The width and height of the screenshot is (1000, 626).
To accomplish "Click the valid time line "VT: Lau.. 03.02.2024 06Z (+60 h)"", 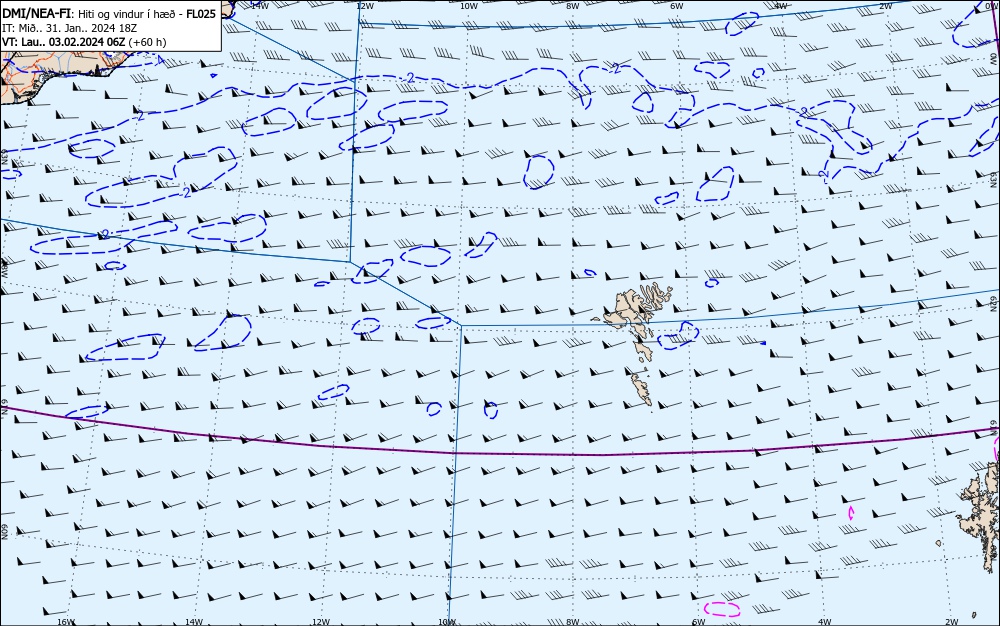I will (x=84, y=42).
